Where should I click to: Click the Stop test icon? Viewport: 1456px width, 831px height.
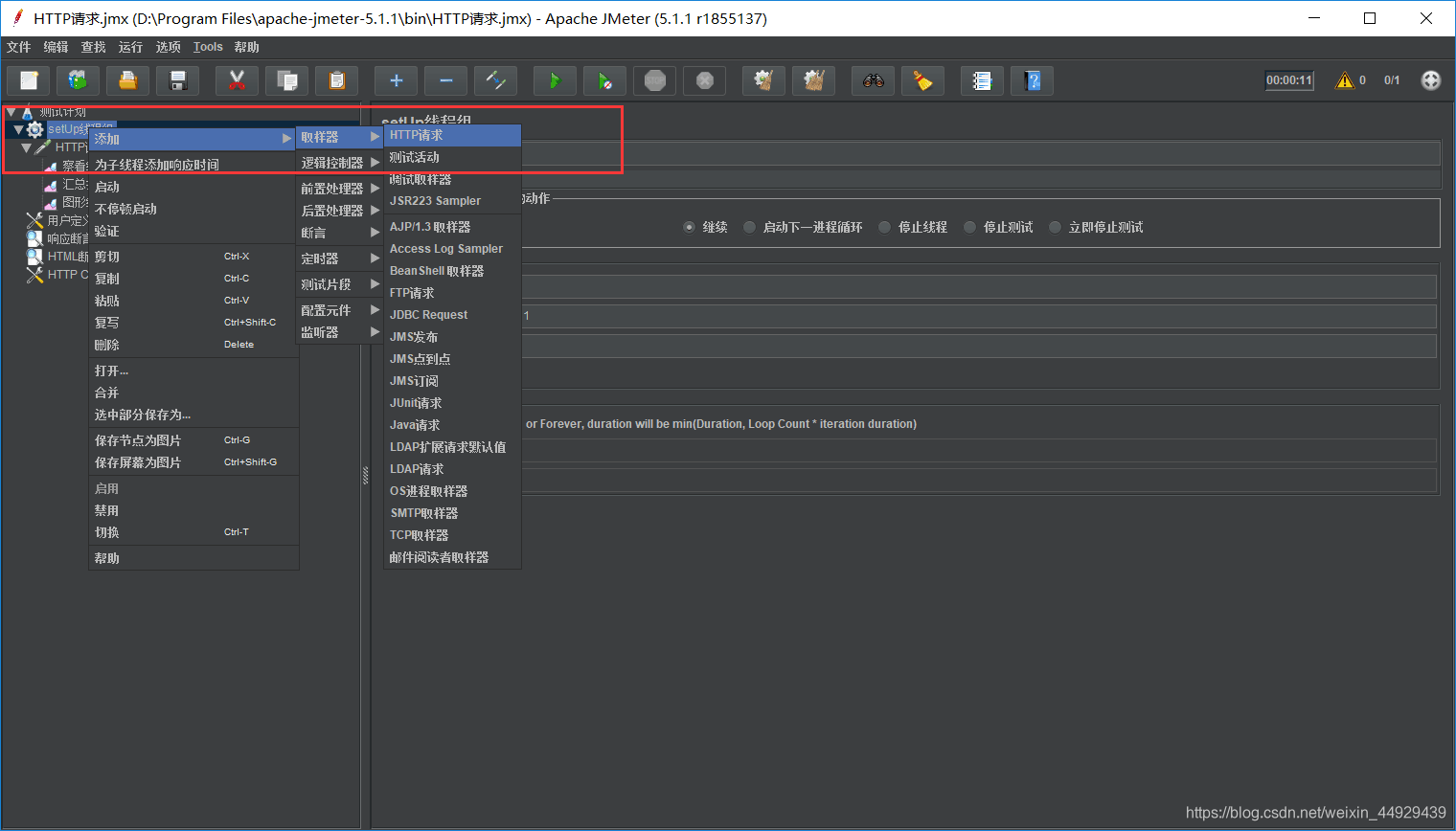(655, 80)
